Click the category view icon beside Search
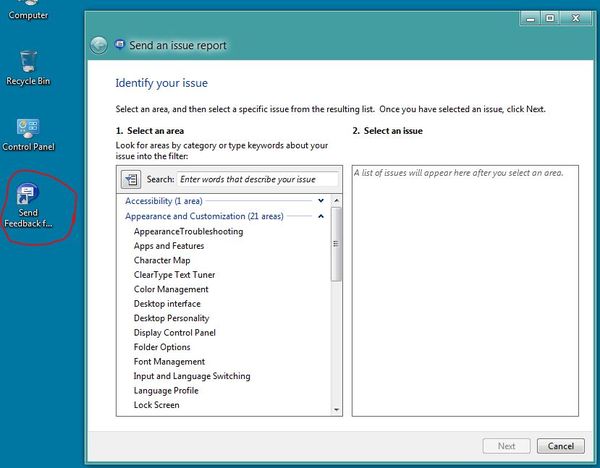This screenshot has height=468, width=600. point(131,179)
